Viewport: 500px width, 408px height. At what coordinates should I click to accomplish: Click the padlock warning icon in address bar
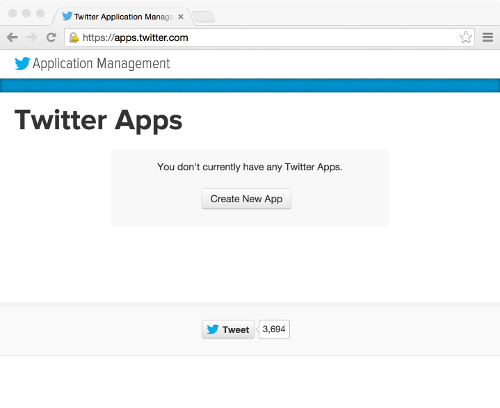click(74, 38)
